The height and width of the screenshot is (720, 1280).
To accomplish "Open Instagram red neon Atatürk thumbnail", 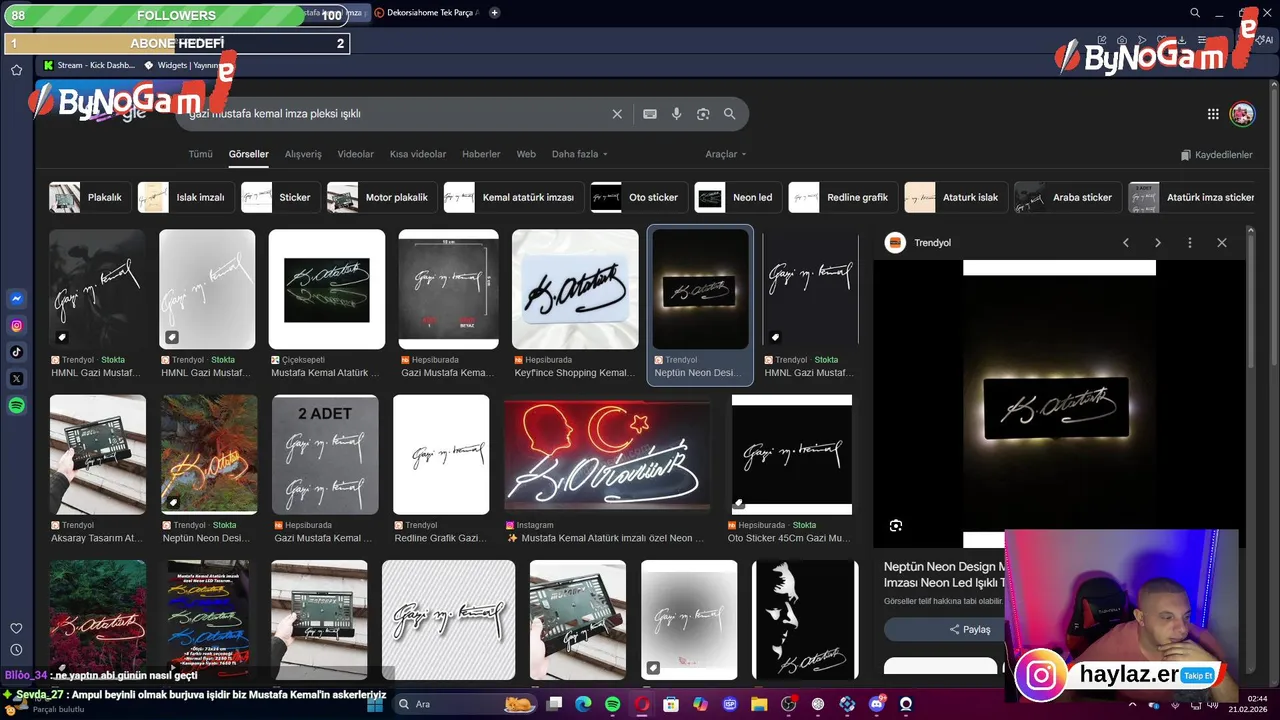I will coord(608,455).
